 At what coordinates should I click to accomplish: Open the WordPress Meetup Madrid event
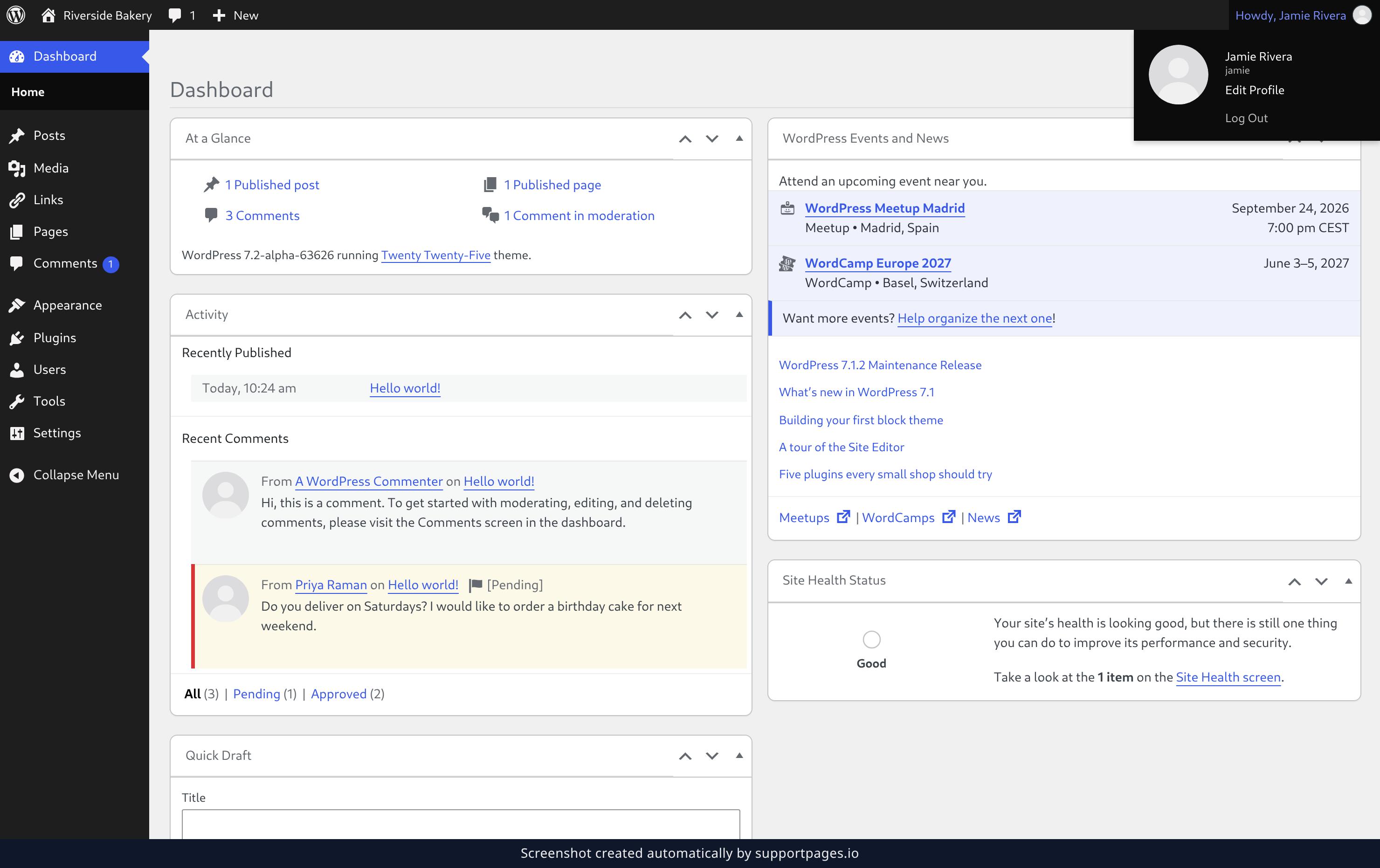click(885, 208)
